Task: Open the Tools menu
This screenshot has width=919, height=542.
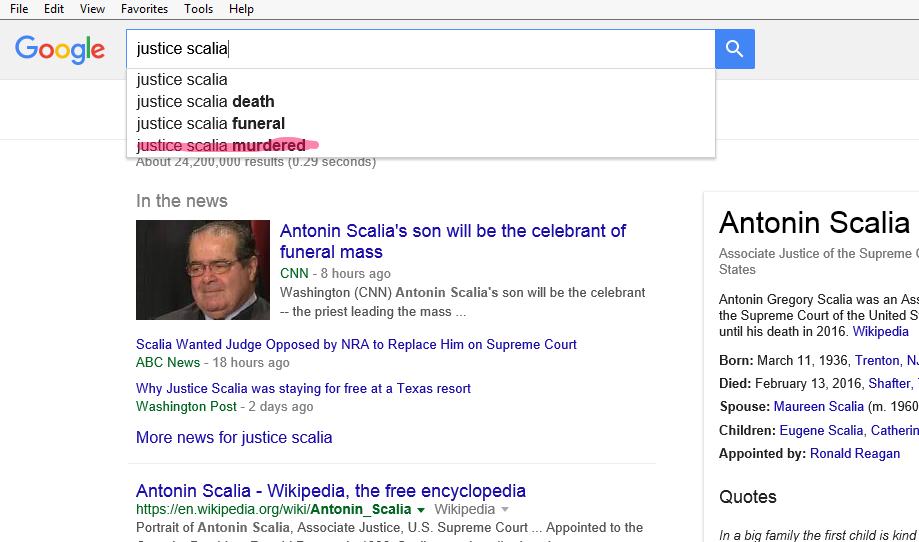Action: [x=198, y=9]
